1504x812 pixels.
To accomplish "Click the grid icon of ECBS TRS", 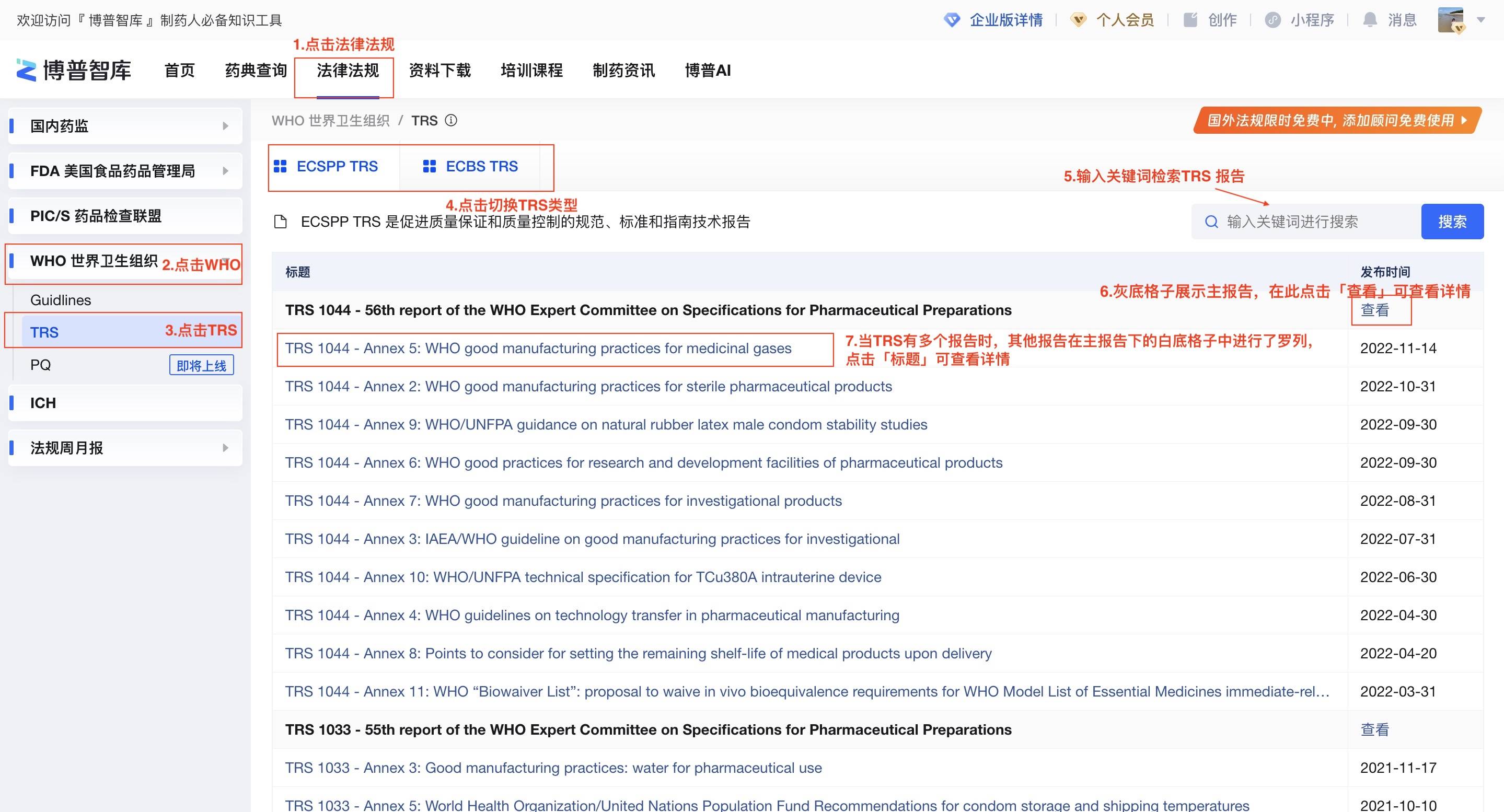I will pos(430,167).
